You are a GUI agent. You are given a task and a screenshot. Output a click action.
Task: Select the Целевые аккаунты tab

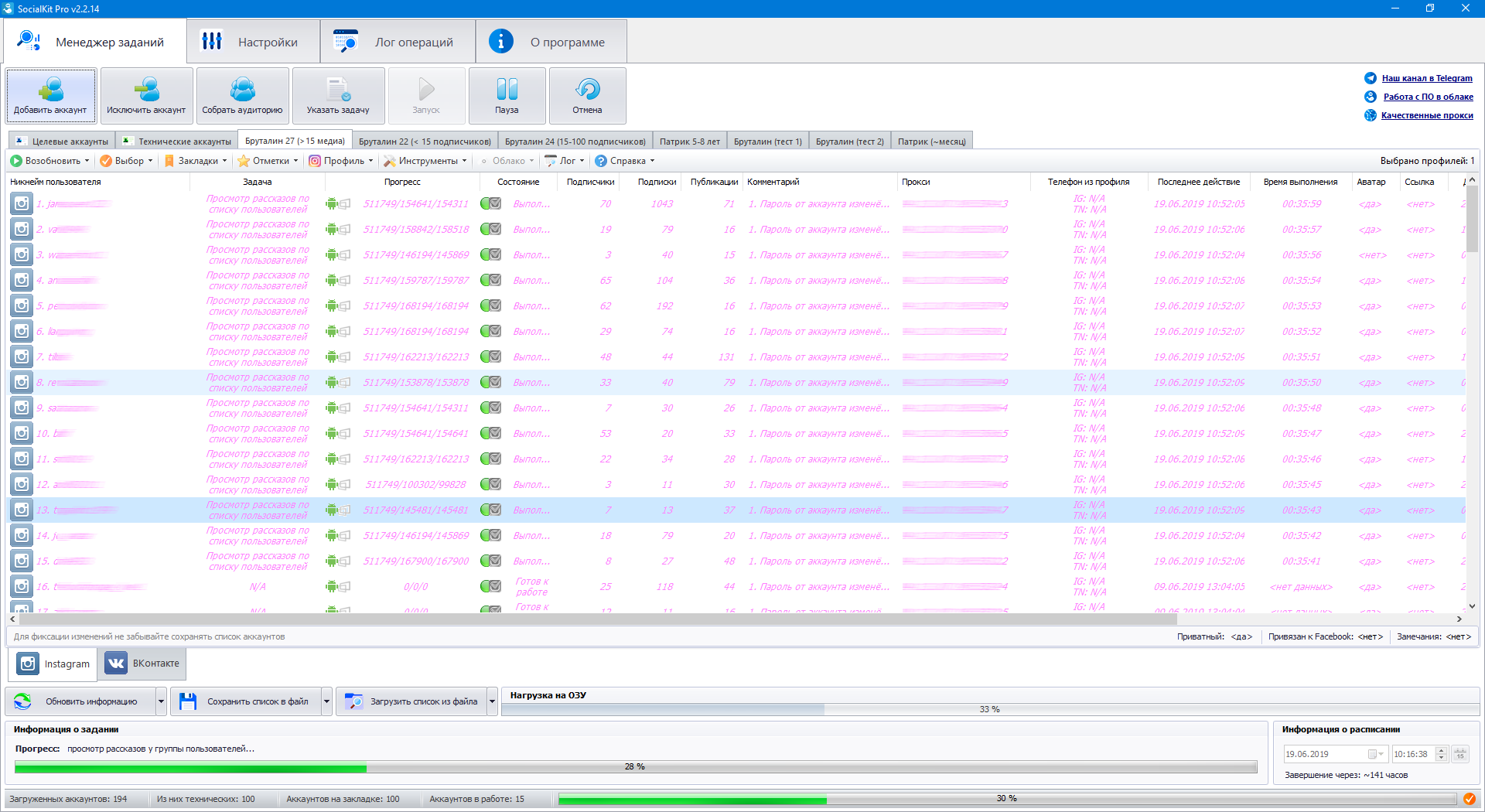[x=62, y=142]
